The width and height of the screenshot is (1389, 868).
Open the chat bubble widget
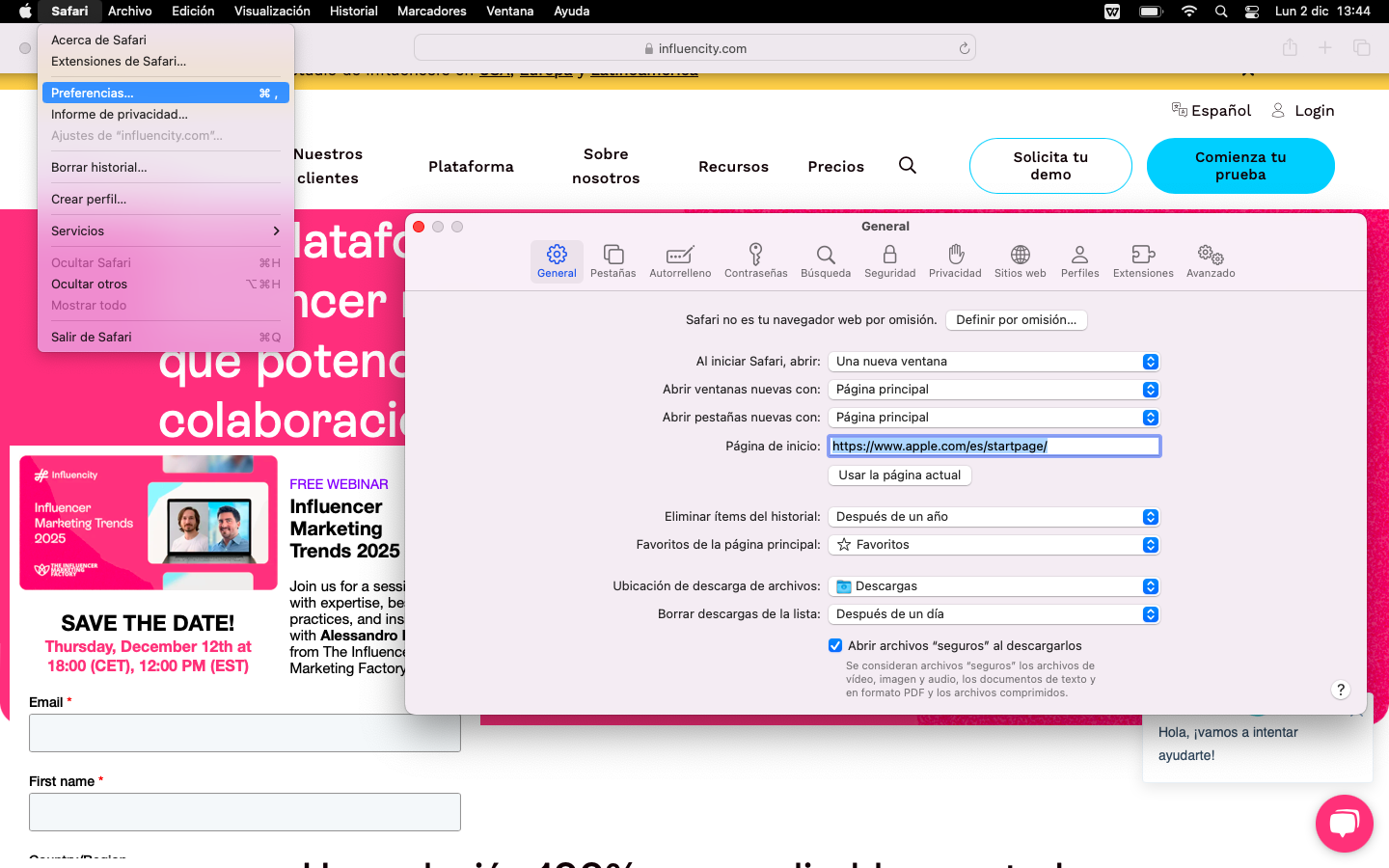point(1344,823)
